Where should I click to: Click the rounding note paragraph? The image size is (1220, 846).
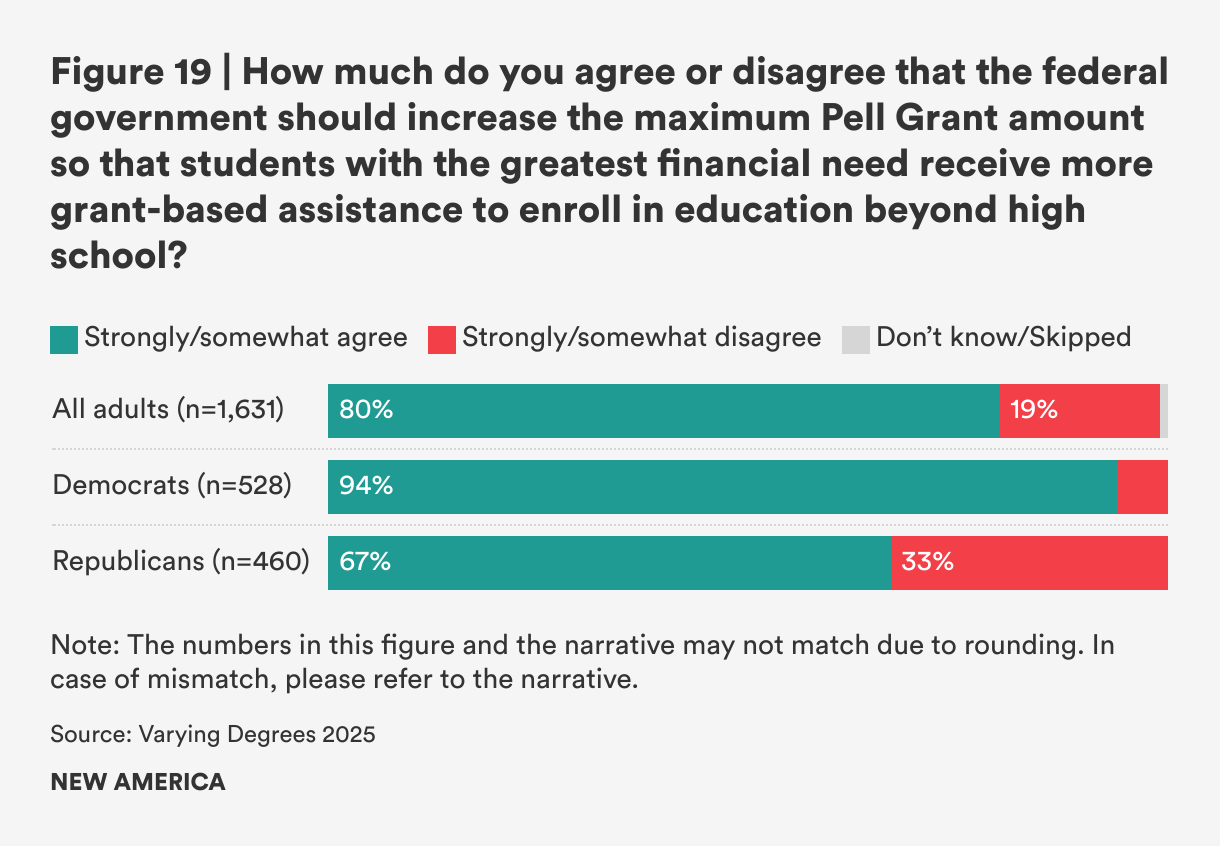pos(583,662)
